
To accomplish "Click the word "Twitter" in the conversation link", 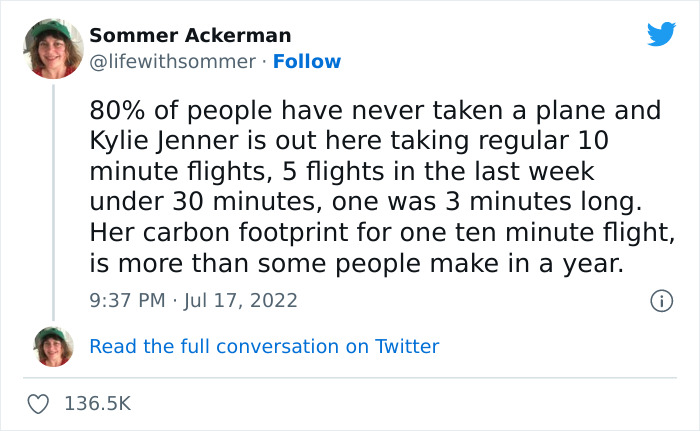I will click(407, 347).
